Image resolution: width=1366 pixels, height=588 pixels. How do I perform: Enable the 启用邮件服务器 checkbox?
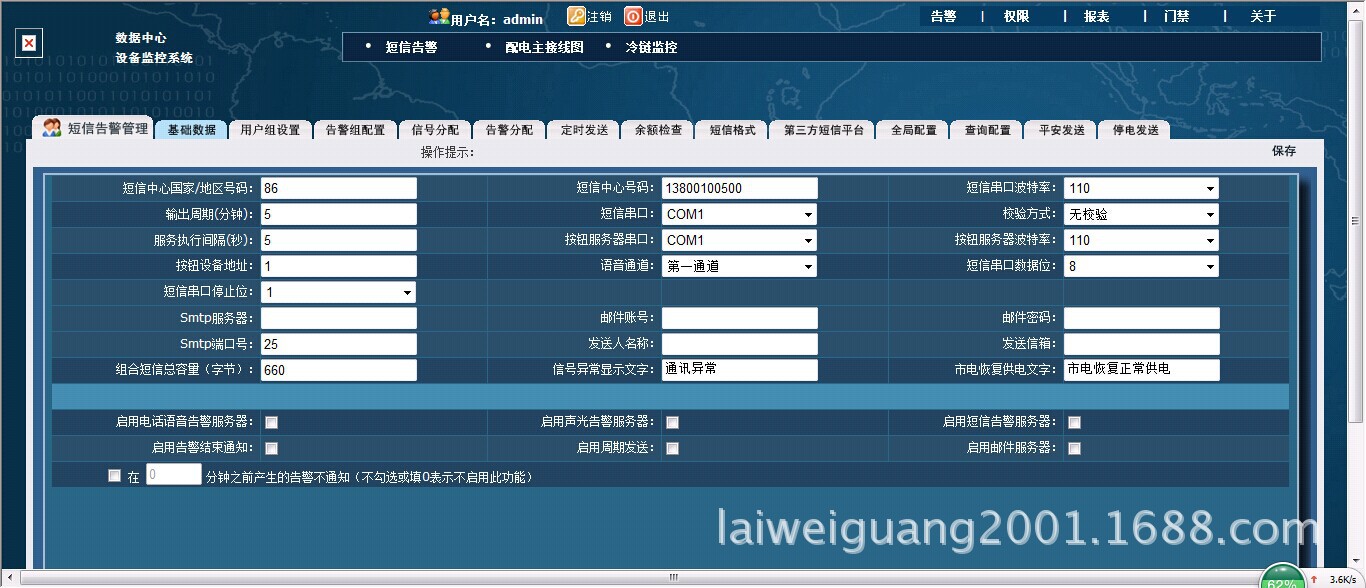[1074, 447]
